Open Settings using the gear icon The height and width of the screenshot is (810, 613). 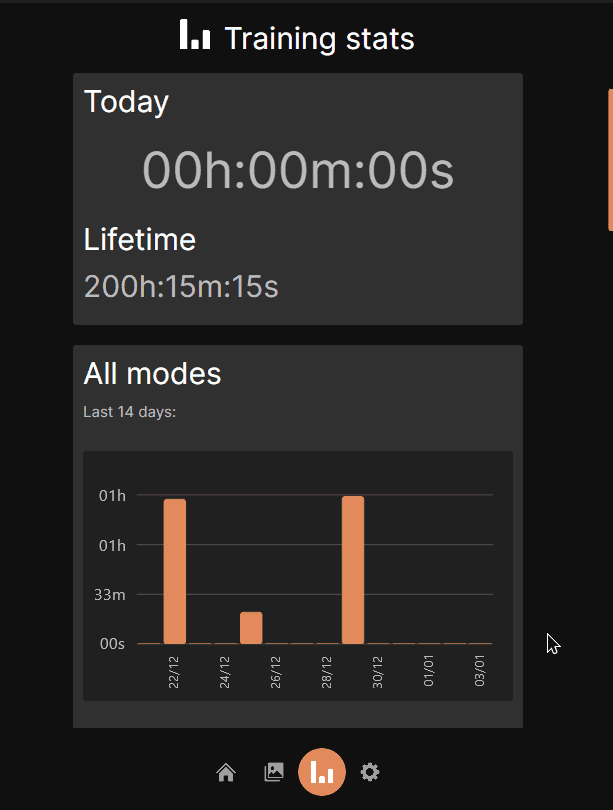[x=370, y=772]
